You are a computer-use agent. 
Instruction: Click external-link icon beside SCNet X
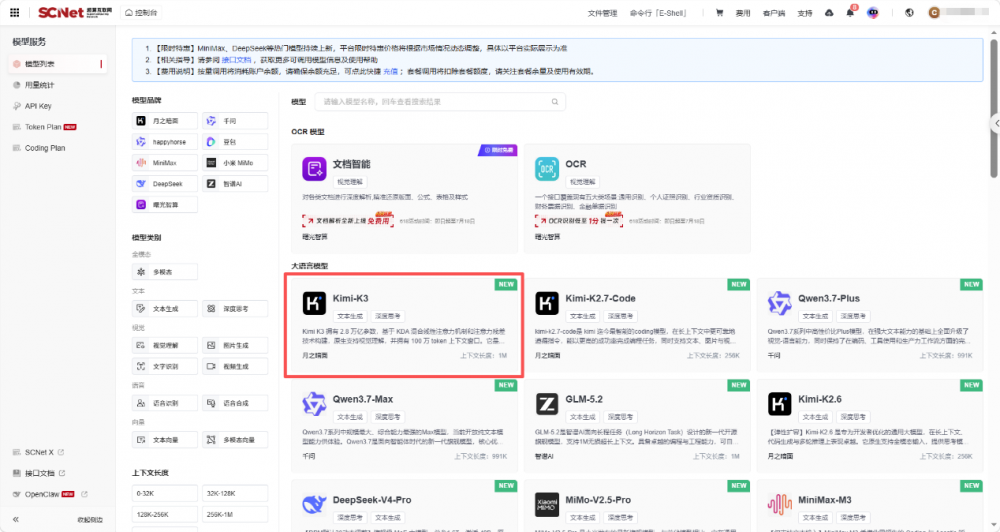click(x=61, y=452)
